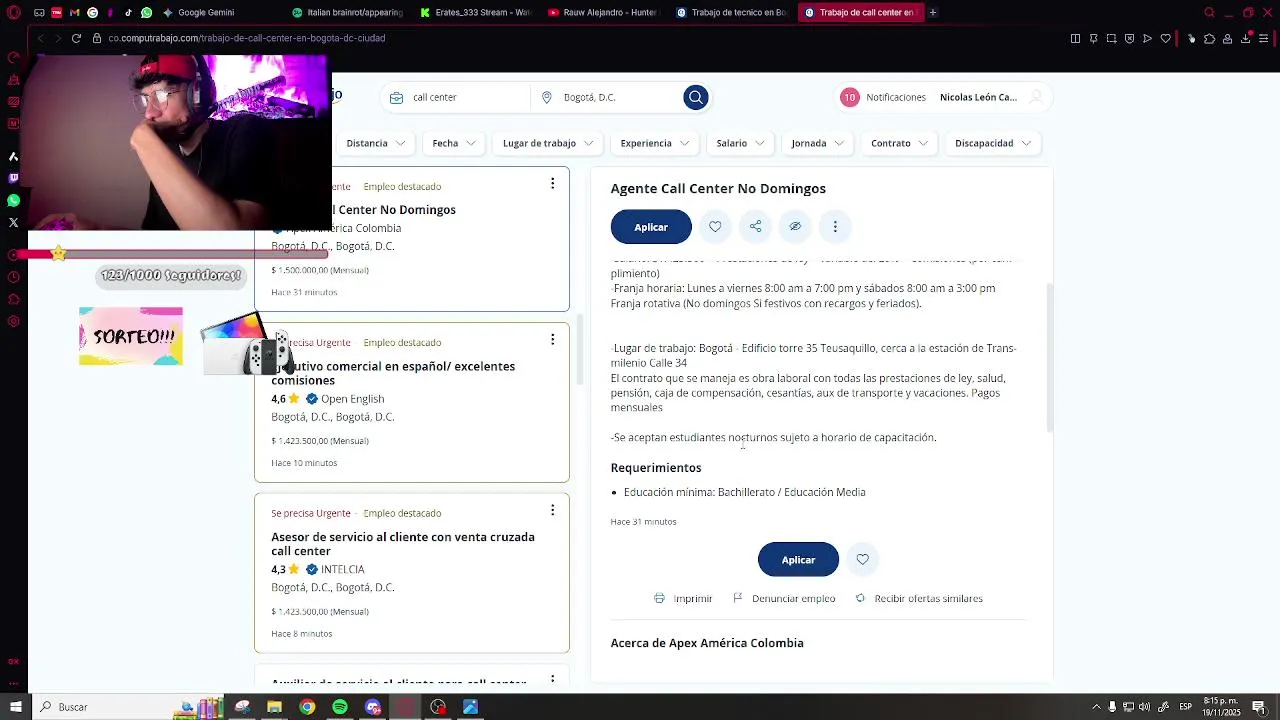Open options menu of Apex América job card
This screenshot has width=1280, height=720.
click(x=552, y=183)
